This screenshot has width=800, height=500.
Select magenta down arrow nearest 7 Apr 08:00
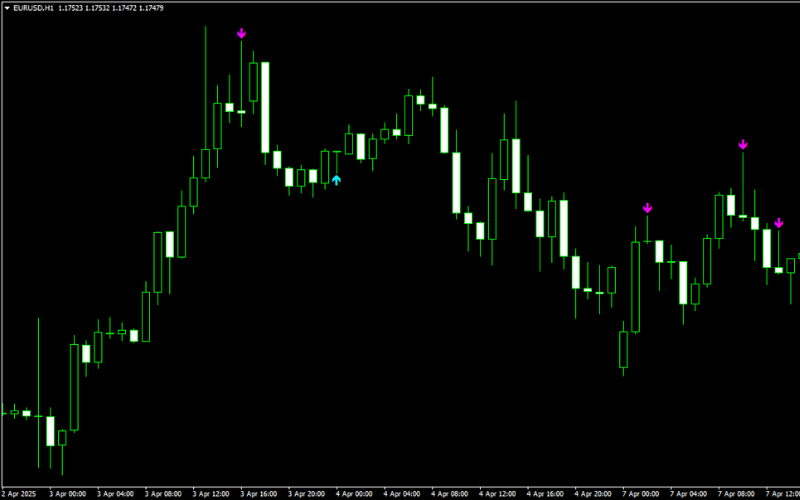click(743, 144)
